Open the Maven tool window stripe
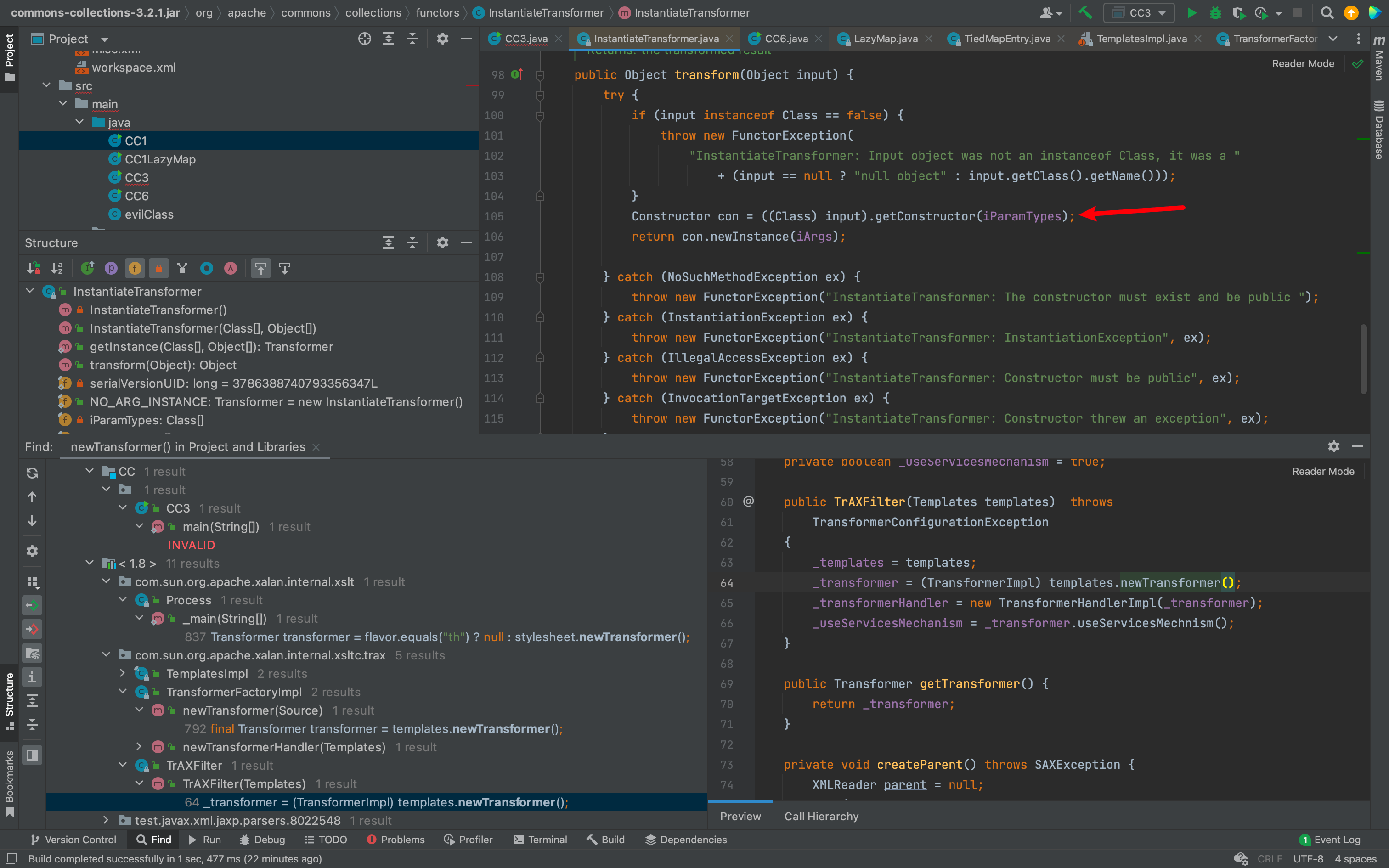The width and height of the screenshot is (1389, 868). pyautogui.click(x=1379, y=57)
